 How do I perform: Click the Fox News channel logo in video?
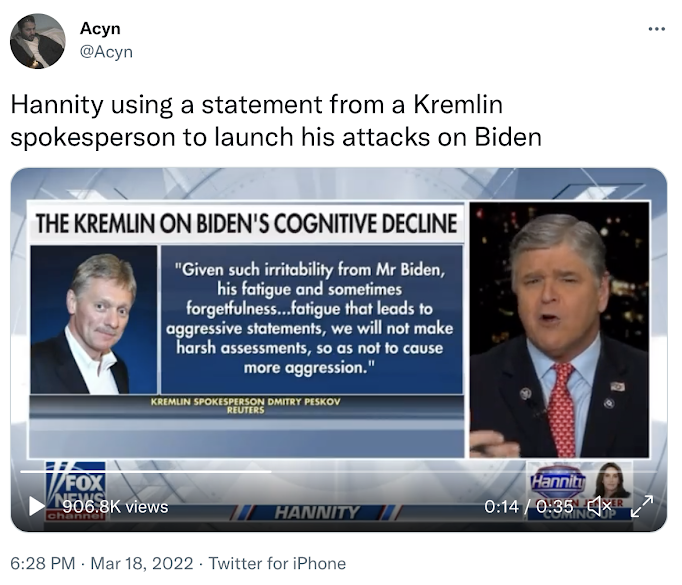click(75, 491)
